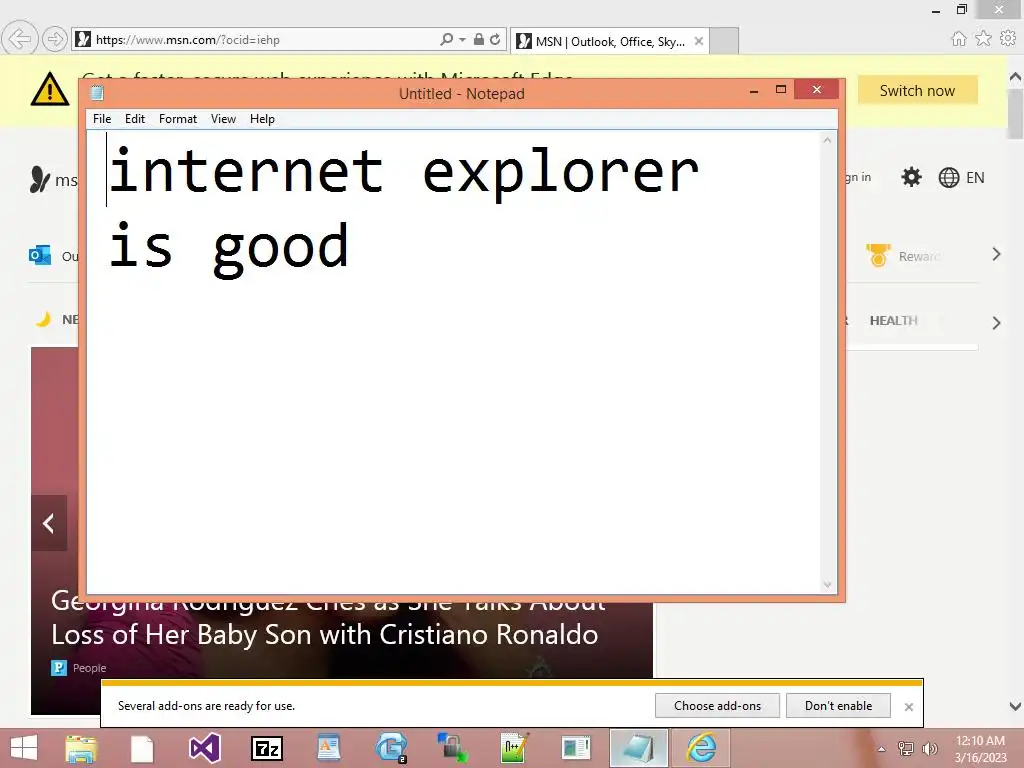1024x768 pixels.
Task: Minimize the Notepad window
Action: pos(754,90)
